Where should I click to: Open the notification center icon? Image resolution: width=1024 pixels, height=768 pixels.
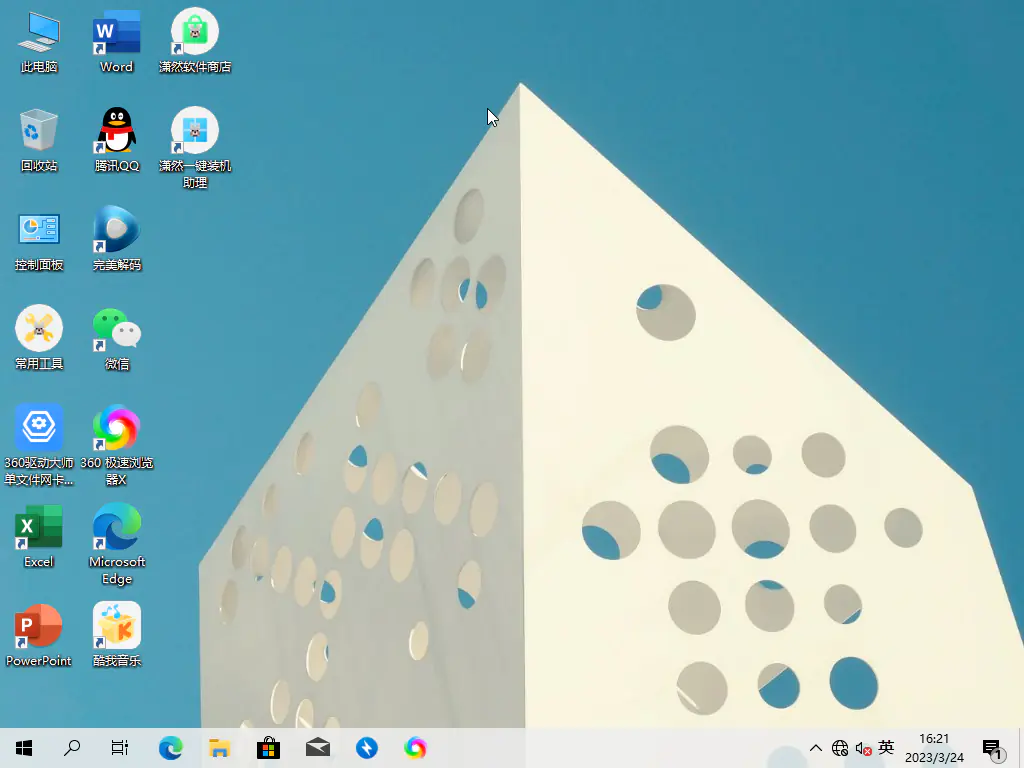click(992, 748)
